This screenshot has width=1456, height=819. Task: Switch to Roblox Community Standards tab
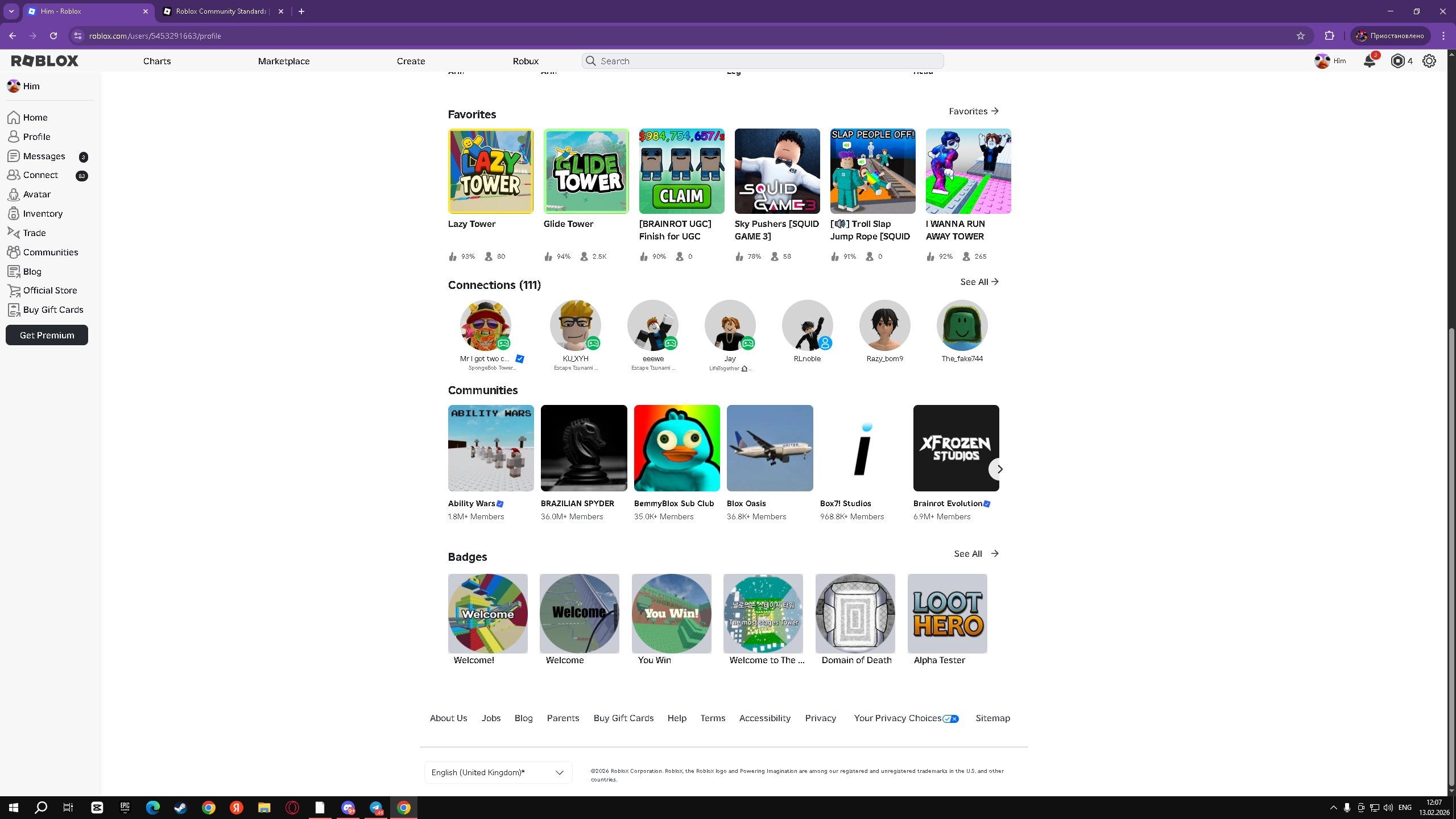pos(222,11)
